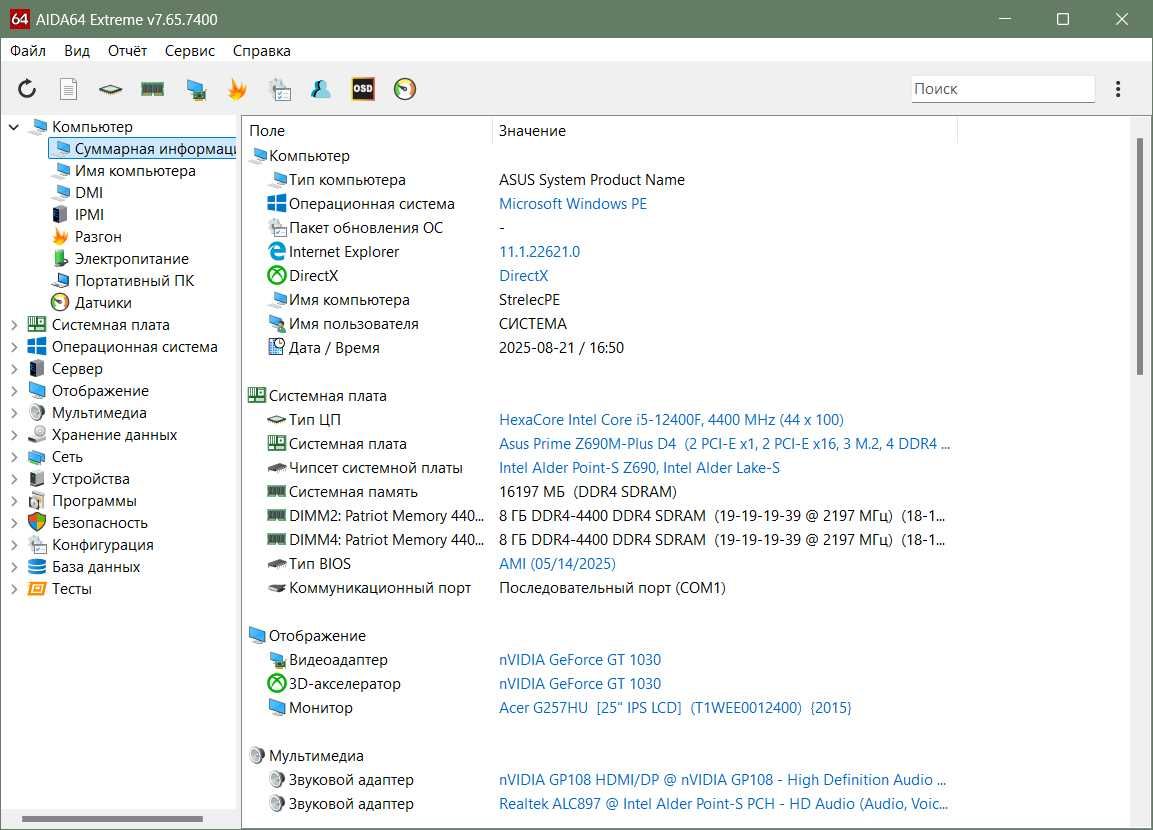Click the Refresh toolbar icon
This screenshot has height=830, width=1153.
click(27, 89)
